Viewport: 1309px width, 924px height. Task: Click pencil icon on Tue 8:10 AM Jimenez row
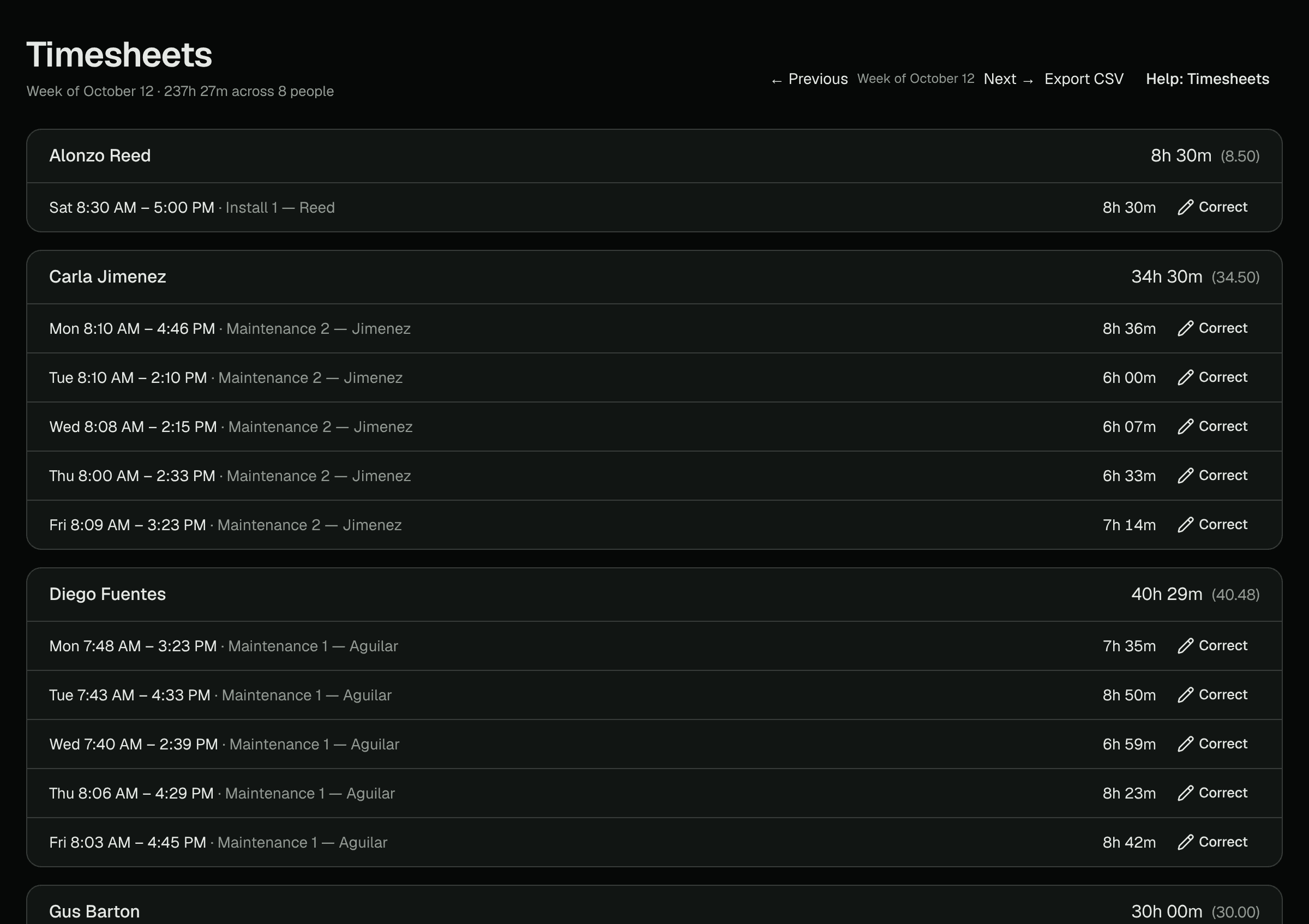tap(1185, 378)
